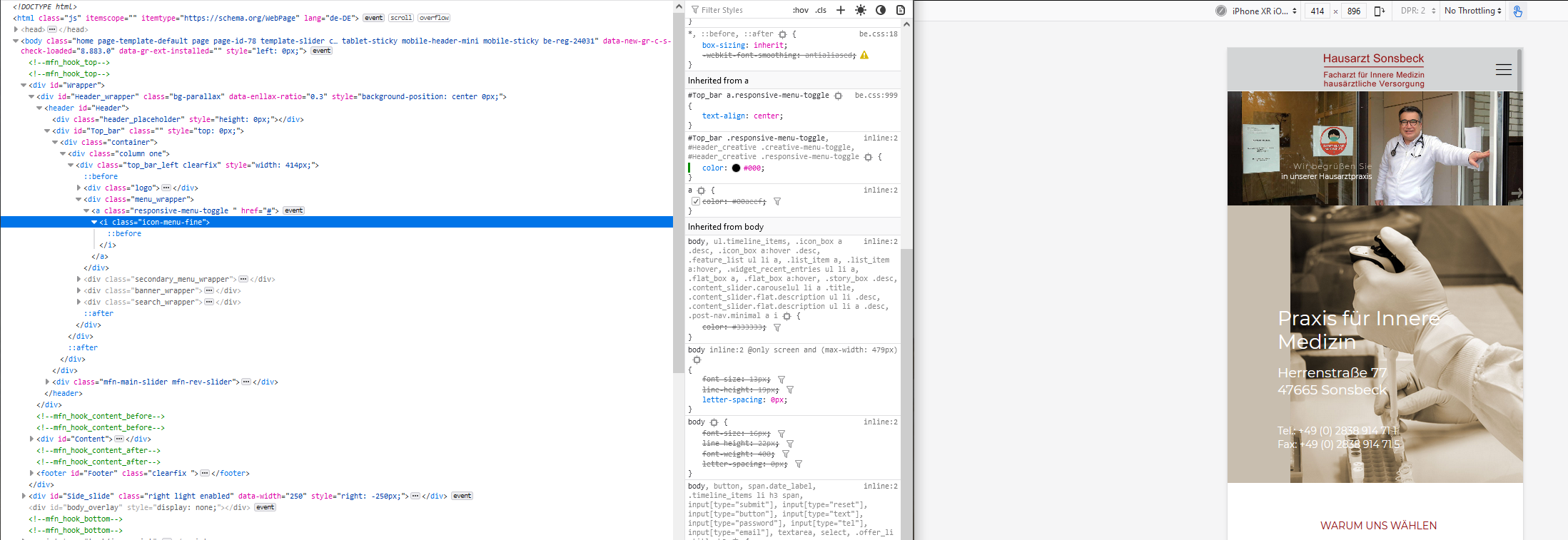This screenshot has width=1568, height=540.
Task: Highlight elements matching *, ::before, ::after selector
Action: [782, 34]
